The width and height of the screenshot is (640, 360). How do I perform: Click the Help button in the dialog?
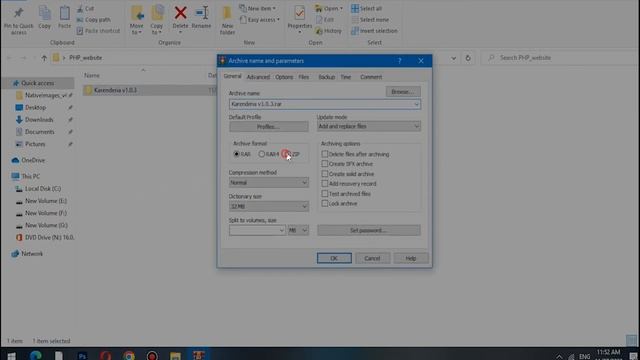coord(411,258)
